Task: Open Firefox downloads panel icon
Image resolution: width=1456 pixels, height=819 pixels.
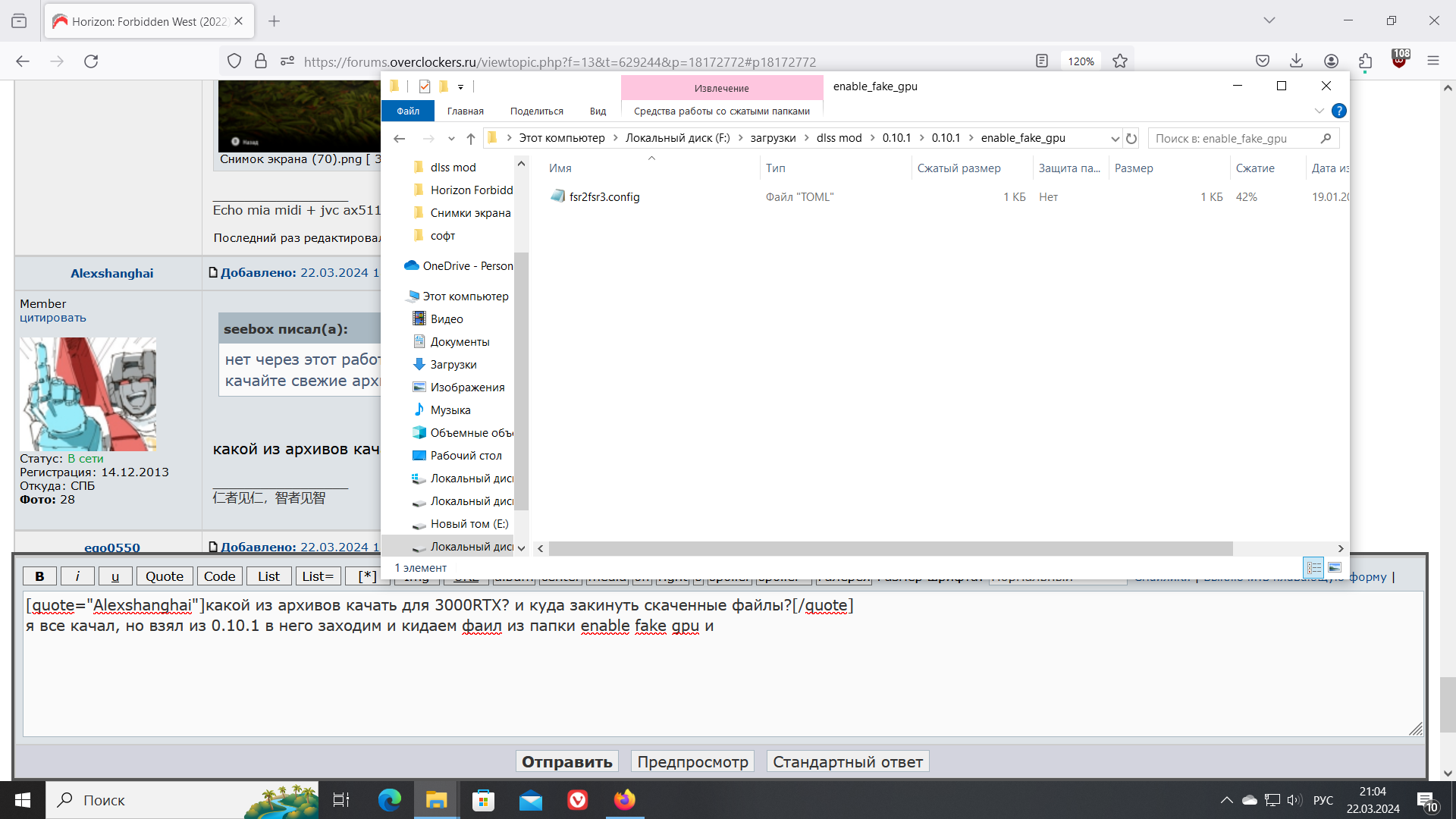Action: pos(1297,61)
